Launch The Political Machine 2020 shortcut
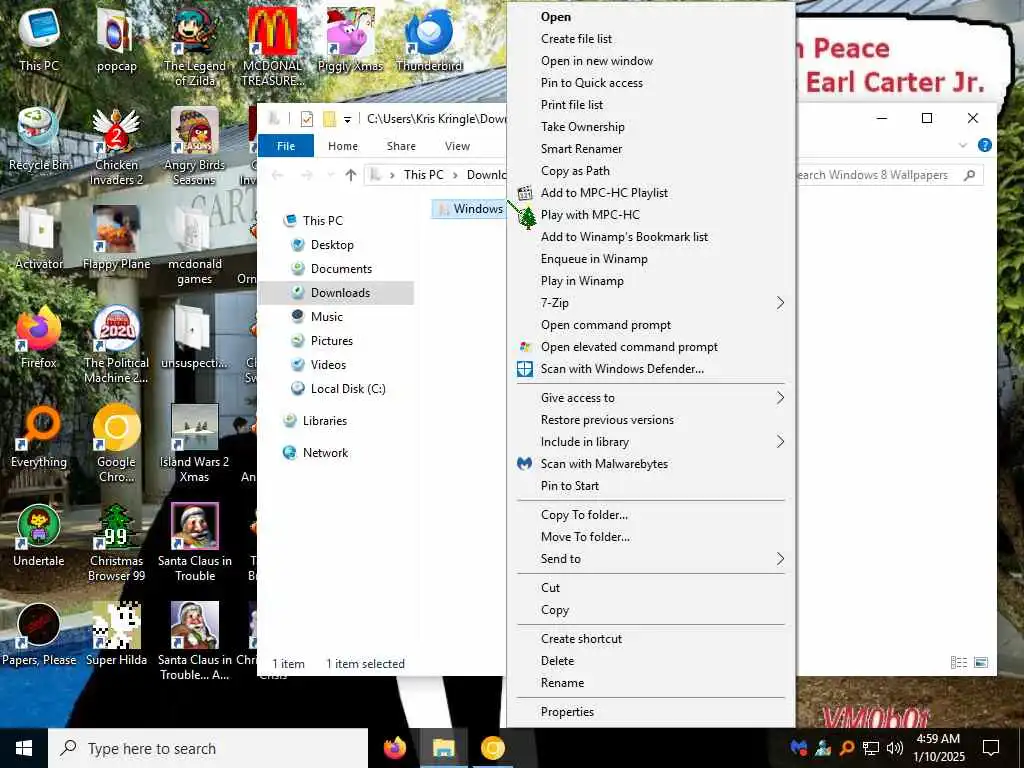This screenshot has height=768, width=1024. pyautogui.click(x=116, y=345)
